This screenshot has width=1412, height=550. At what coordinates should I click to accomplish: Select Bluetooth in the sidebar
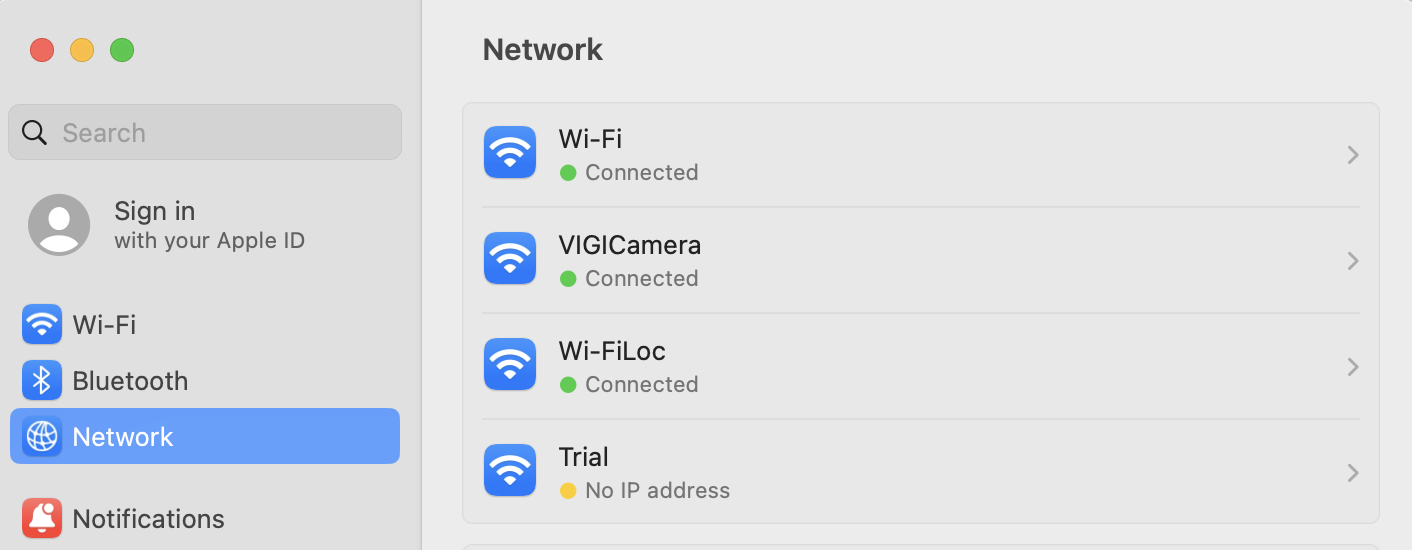pyautogui.click(x=130, y=381)
